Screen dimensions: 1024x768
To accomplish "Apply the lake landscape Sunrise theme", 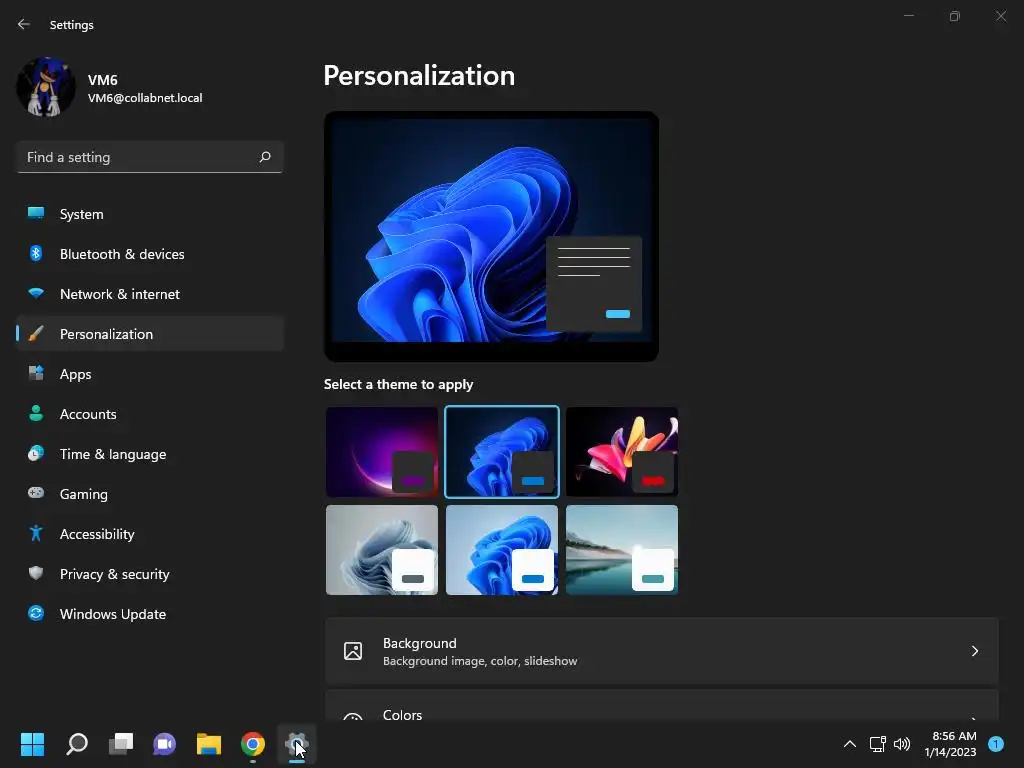I will pyautogui.click(x=622, y=550).
